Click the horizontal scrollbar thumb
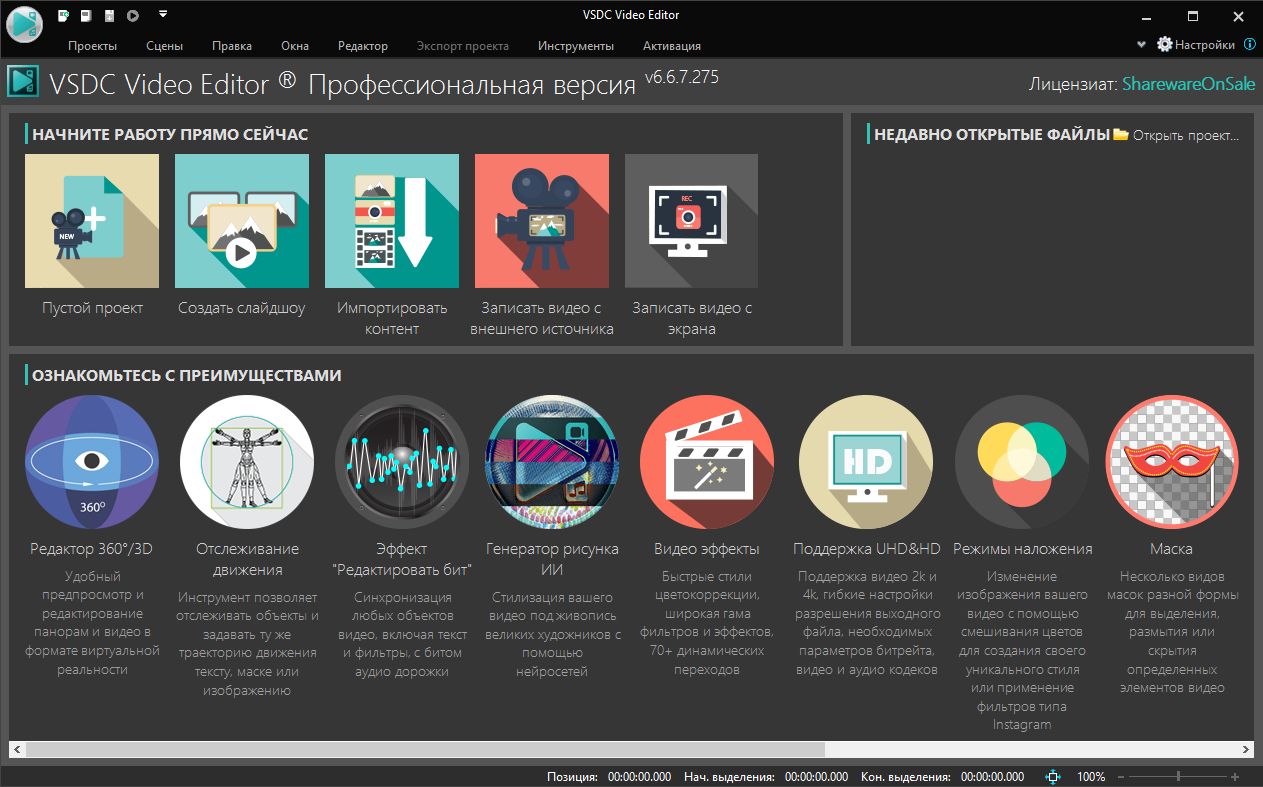This screenshot has width=1263, height=787. pyautogui.click(x=426, y=749)
